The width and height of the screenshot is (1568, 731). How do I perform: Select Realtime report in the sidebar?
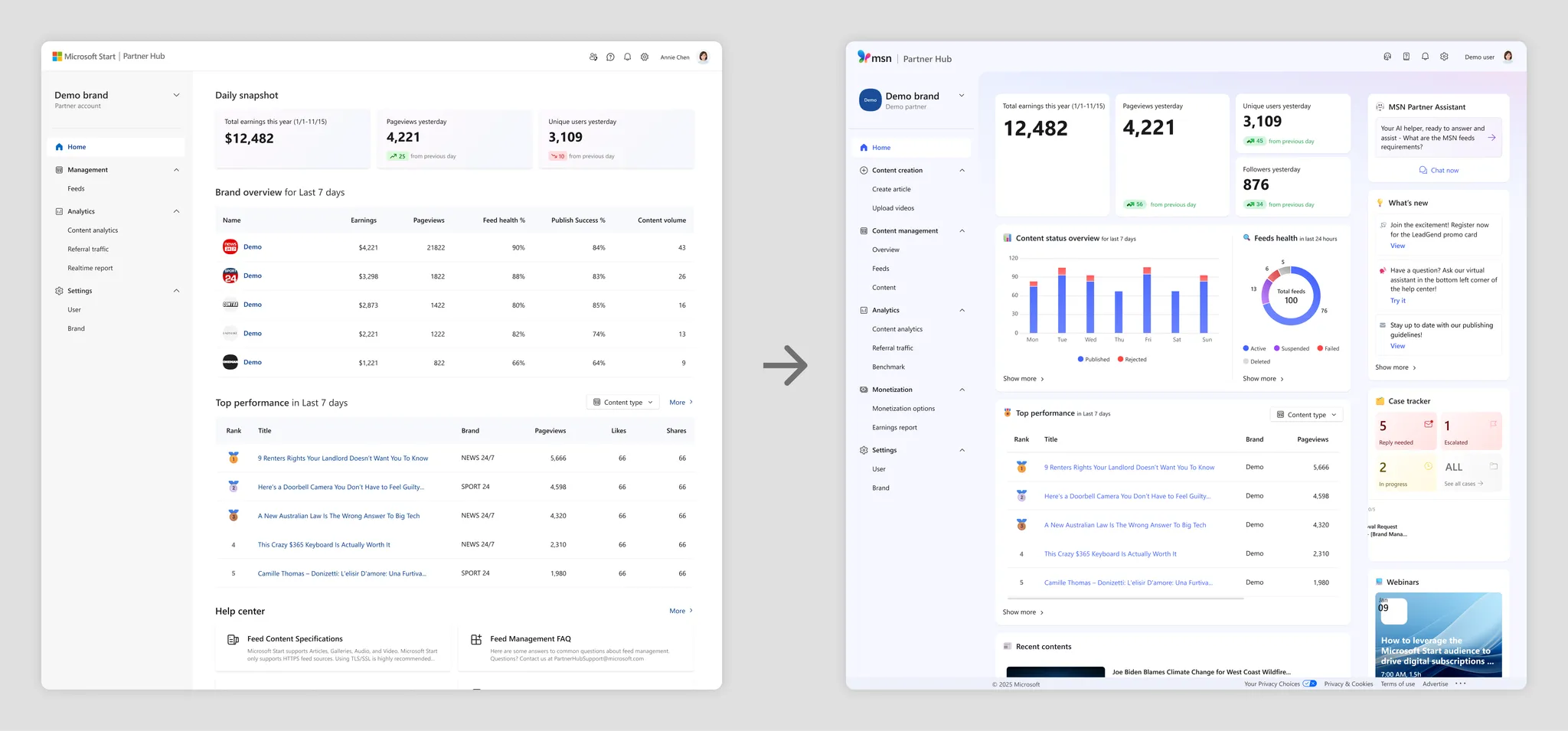(x=90, y=269)
